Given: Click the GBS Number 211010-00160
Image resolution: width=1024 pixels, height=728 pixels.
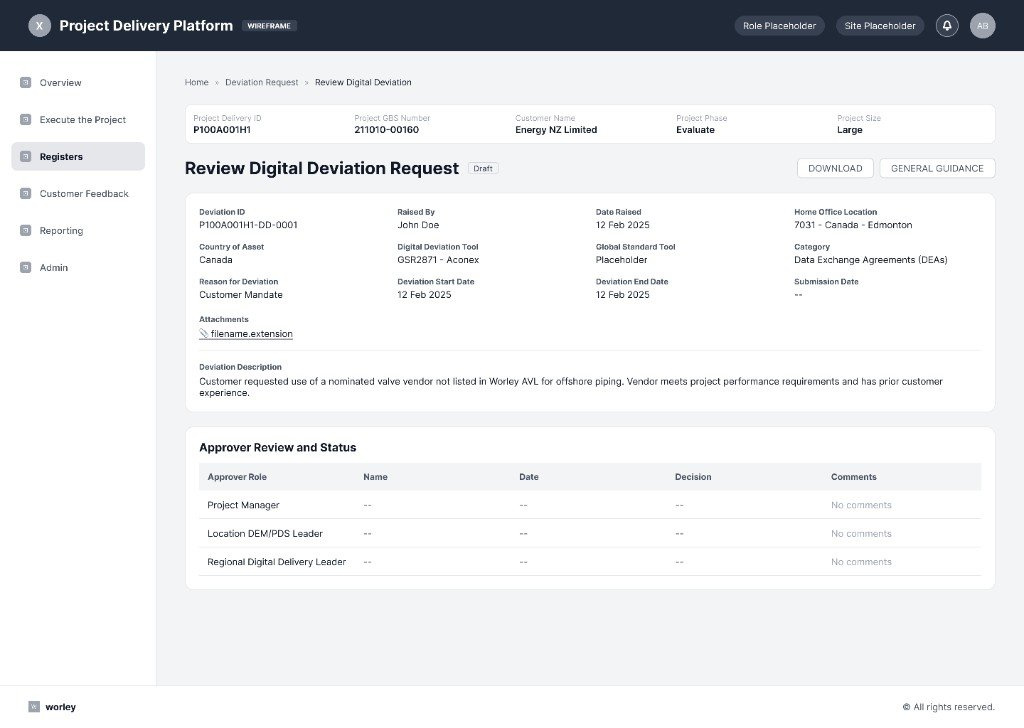Looking at the screenshot, I should coord(387,130).
